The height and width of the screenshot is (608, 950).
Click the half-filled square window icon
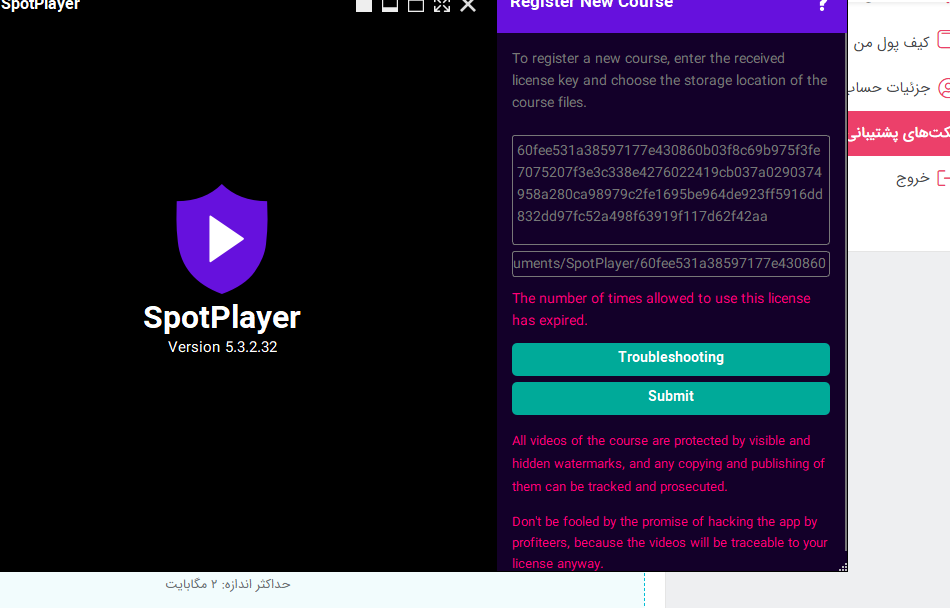(390, 5)
